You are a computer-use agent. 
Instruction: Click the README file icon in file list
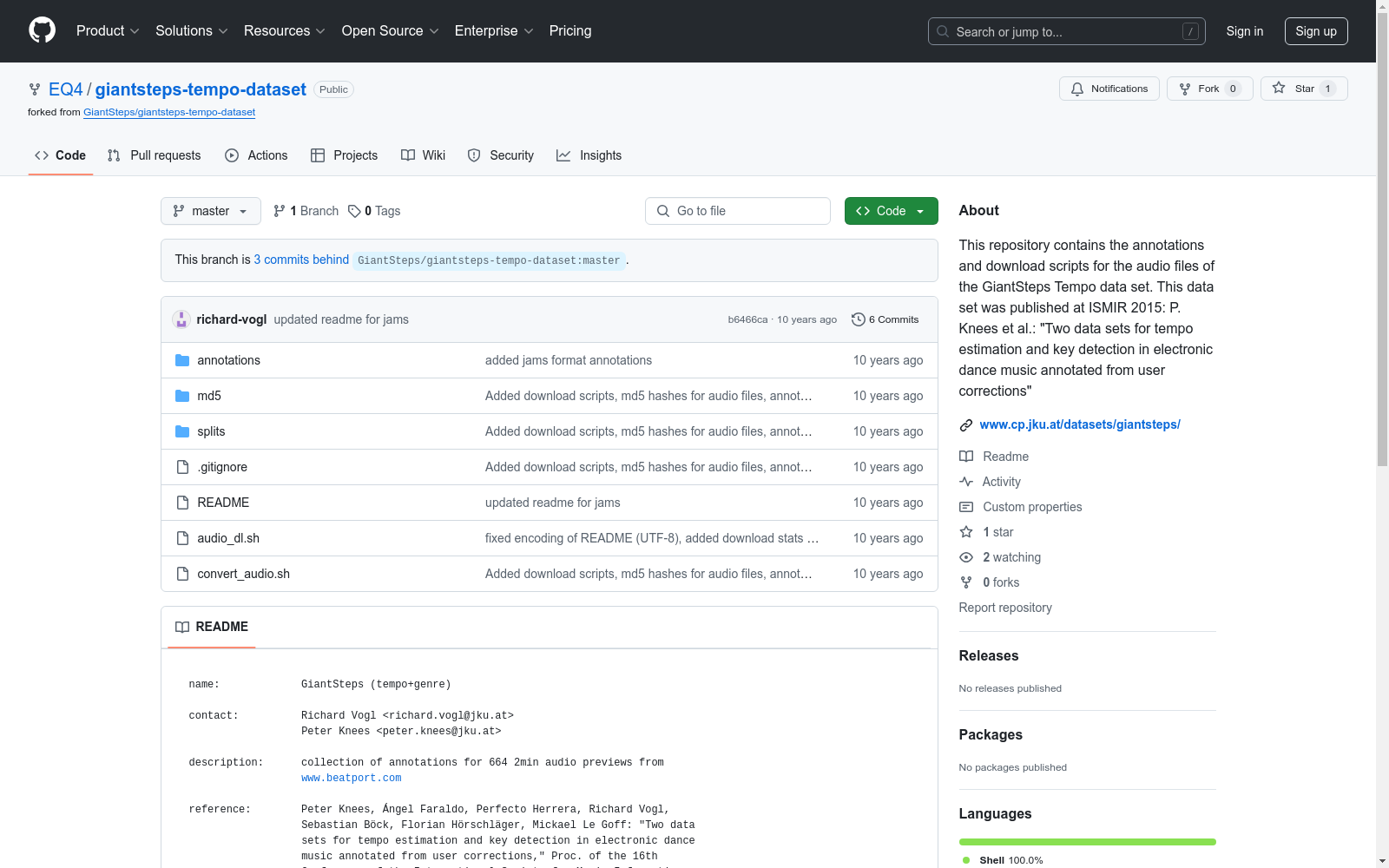click(182, 503)
